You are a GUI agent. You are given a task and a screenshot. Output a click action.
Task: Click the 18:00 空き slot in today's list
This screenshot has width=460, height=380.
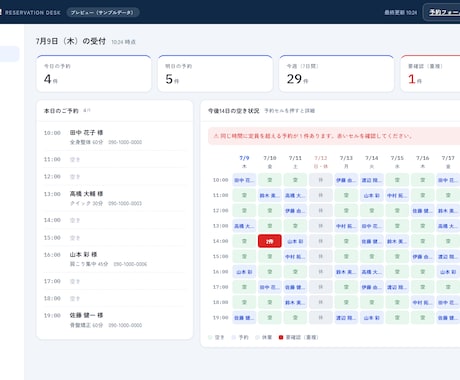114,298
